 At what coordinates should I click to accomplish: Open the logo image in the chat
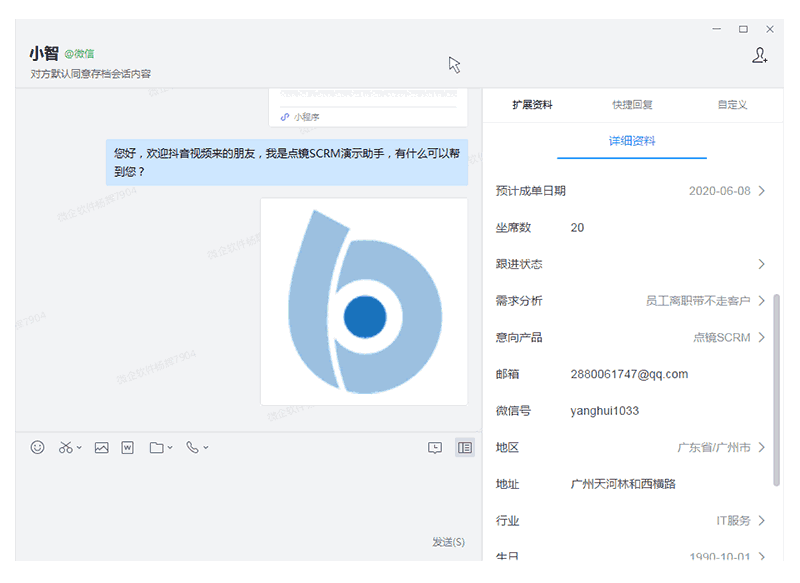(364, 301)
